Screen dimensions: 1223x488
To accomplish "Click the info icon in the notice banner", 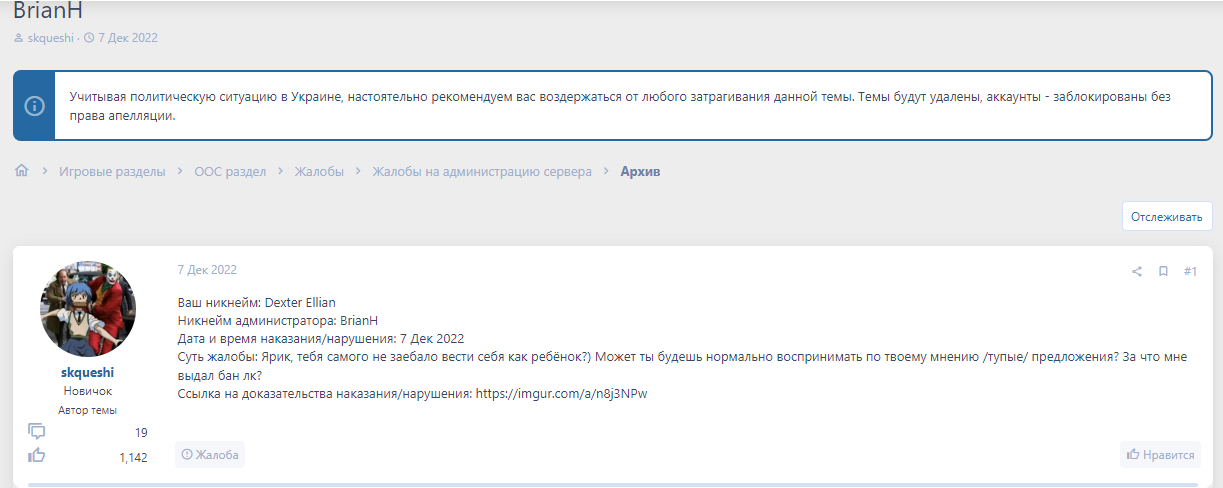I will tap(34, 106).
